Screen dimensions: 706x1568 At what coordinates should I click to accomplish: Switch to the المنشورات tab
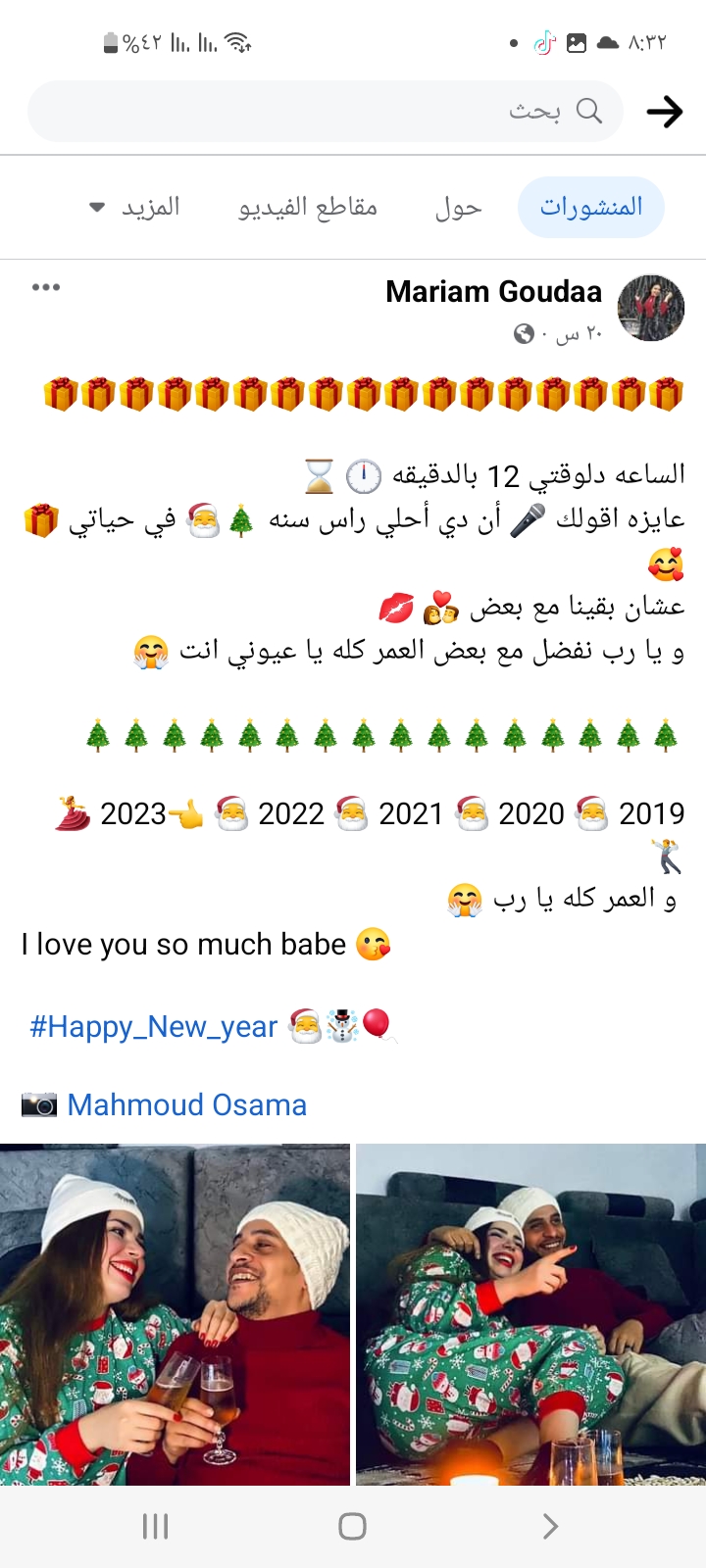point(590,207)
